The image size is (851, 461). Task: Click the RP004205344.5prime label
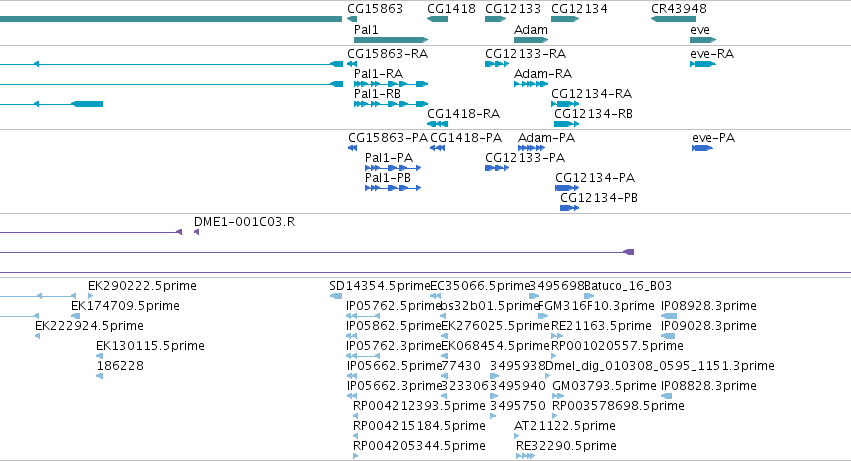pos(419,446)
